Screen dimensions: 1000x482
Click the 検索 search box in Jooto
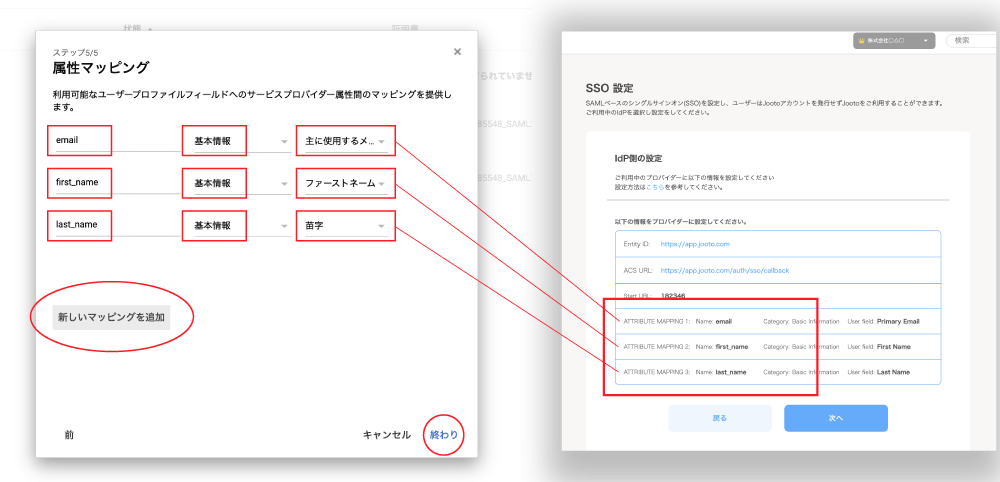point(973,40)
